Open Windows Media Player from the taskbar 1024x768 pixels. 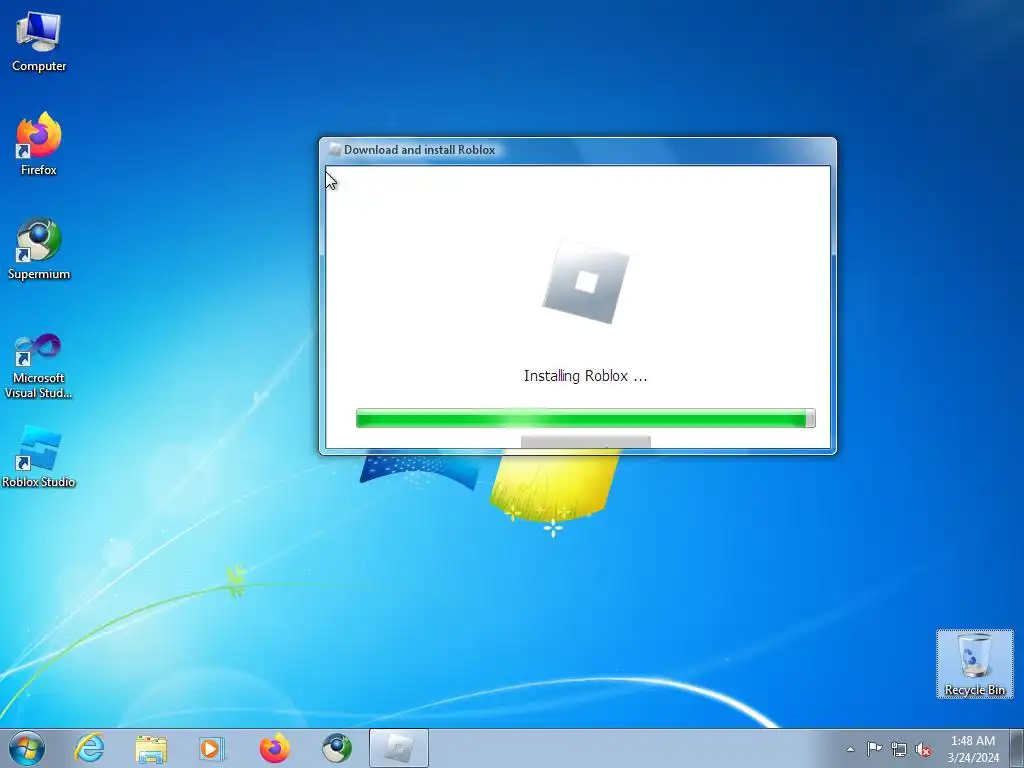click(211, 748)
